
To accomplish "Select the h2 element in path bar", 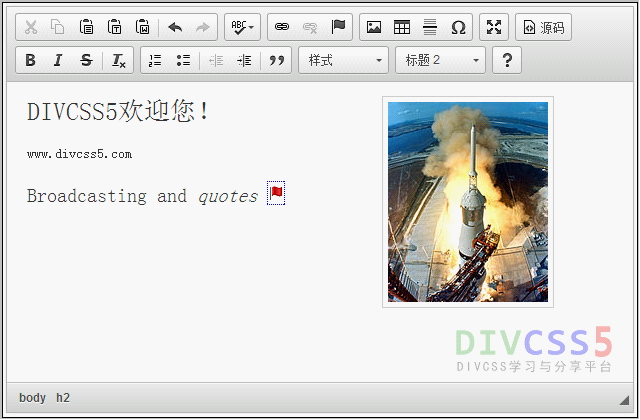I will (63, 397).
